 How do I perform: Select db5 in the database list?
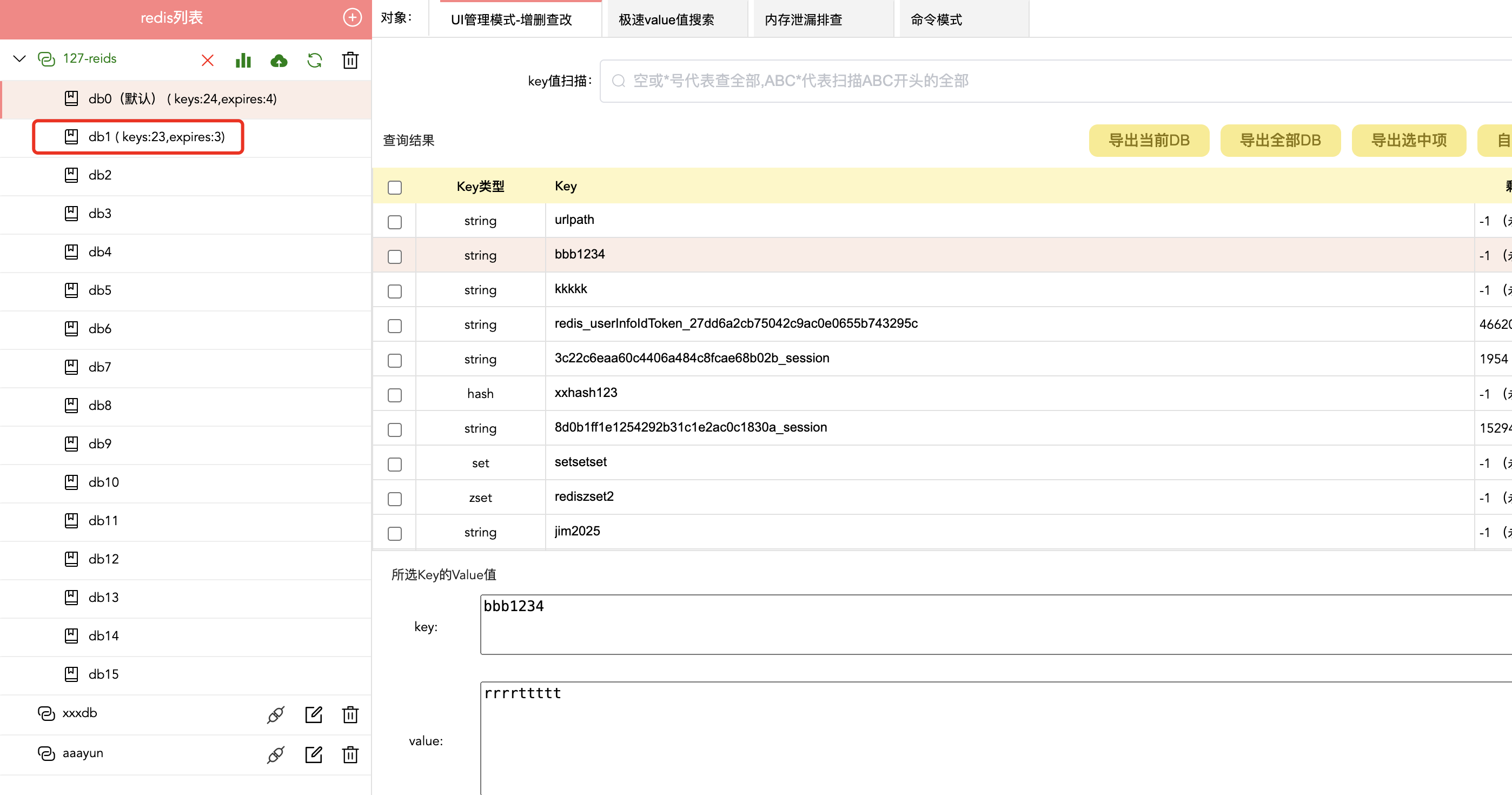tap(100, 290)
